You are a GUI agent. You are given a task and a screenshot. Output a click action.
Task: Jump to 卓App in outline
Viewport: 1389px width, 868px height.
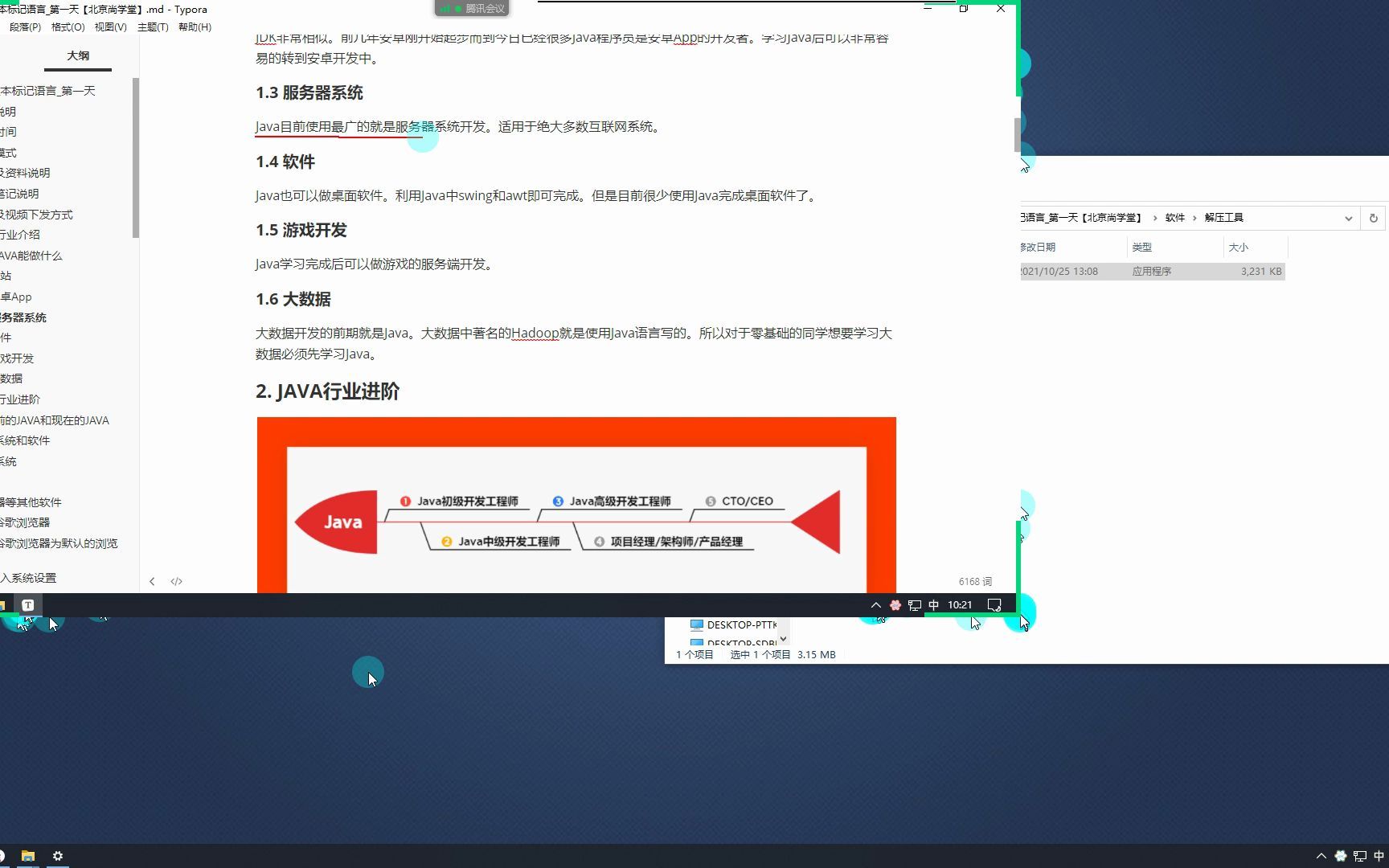click(x=16, y=297)
